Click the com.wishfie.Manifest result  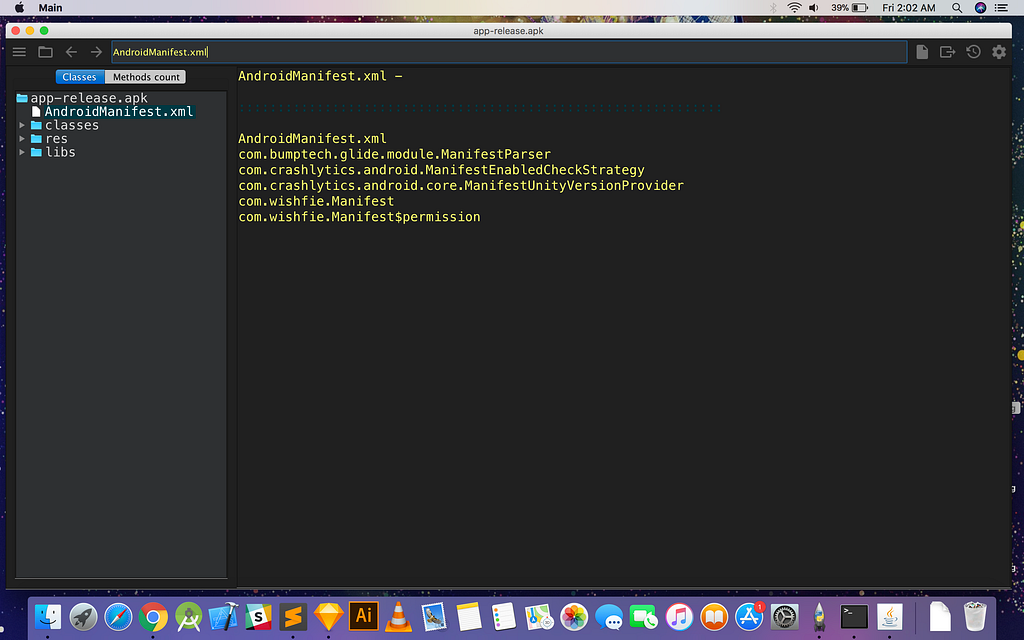coord(316,201)
